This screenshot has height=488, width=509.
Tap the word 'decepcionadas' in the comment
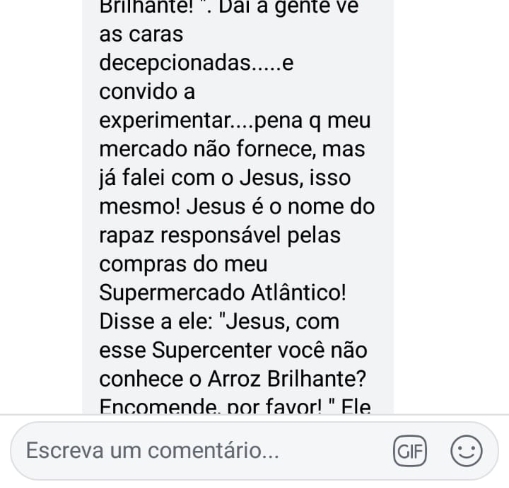175,63
